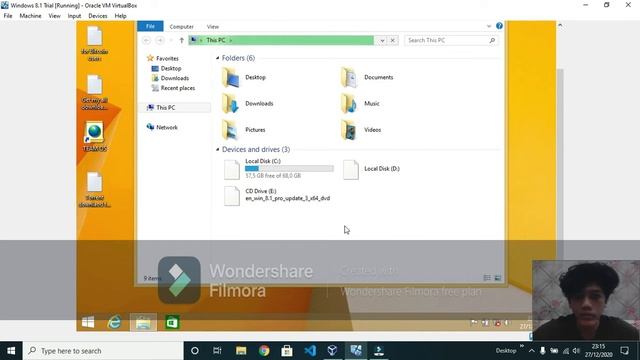Click the Explorer back navigation arrow
The image size is (640, 360).
147,40
